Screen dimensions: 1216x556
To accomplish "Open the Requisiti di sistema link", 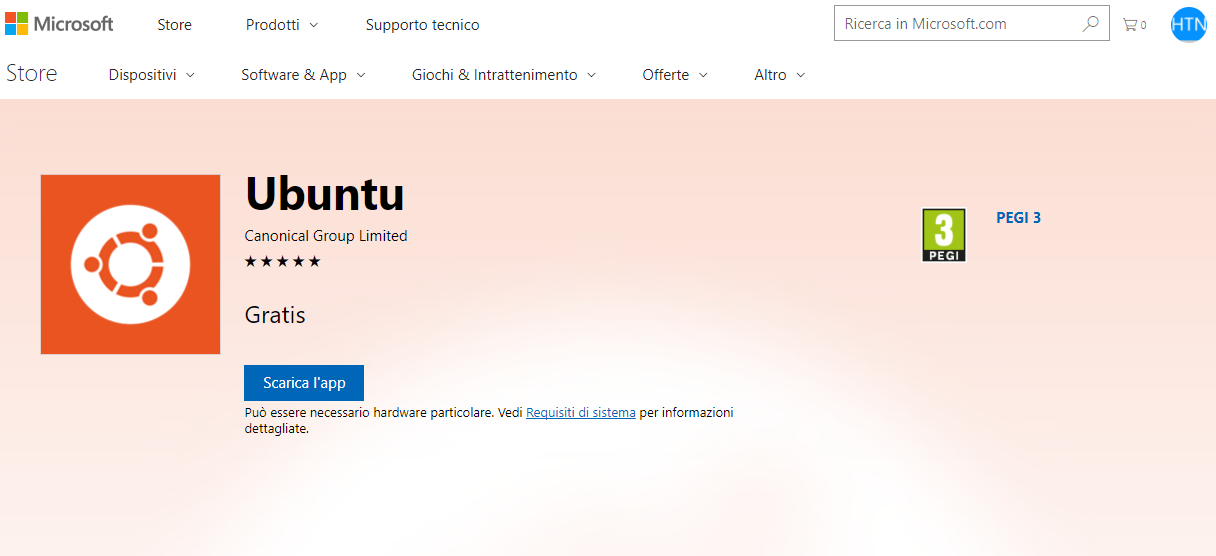I will [x=581, y=413].
